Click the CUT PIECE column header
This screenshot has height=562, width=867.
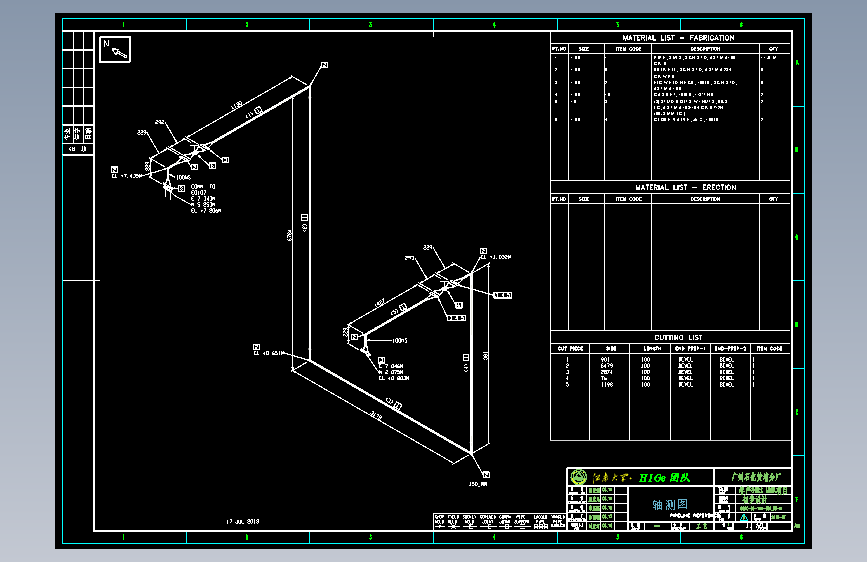570,348
